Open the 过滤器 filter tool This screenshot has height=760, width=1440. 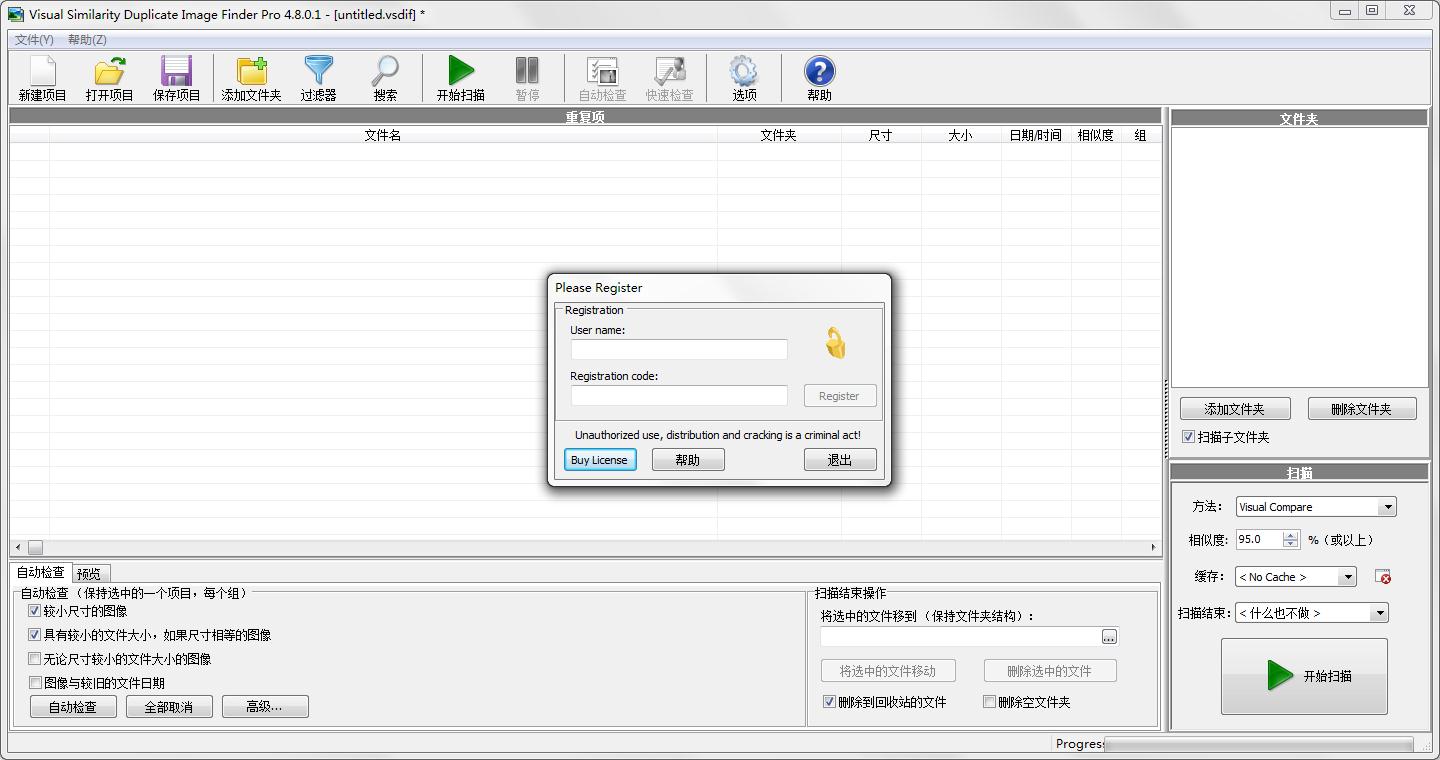tap(318, 78)
